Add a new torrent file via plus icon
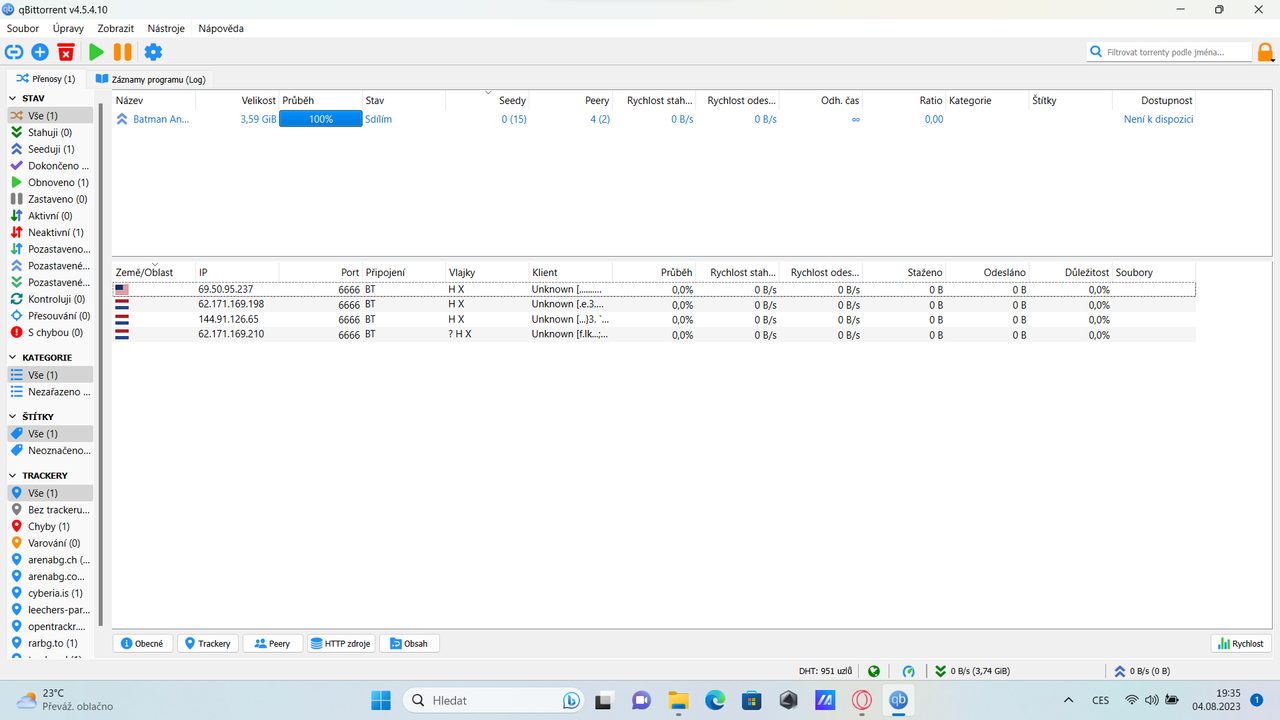Viewport: 1280px width, 720px height. coord(40,51)
